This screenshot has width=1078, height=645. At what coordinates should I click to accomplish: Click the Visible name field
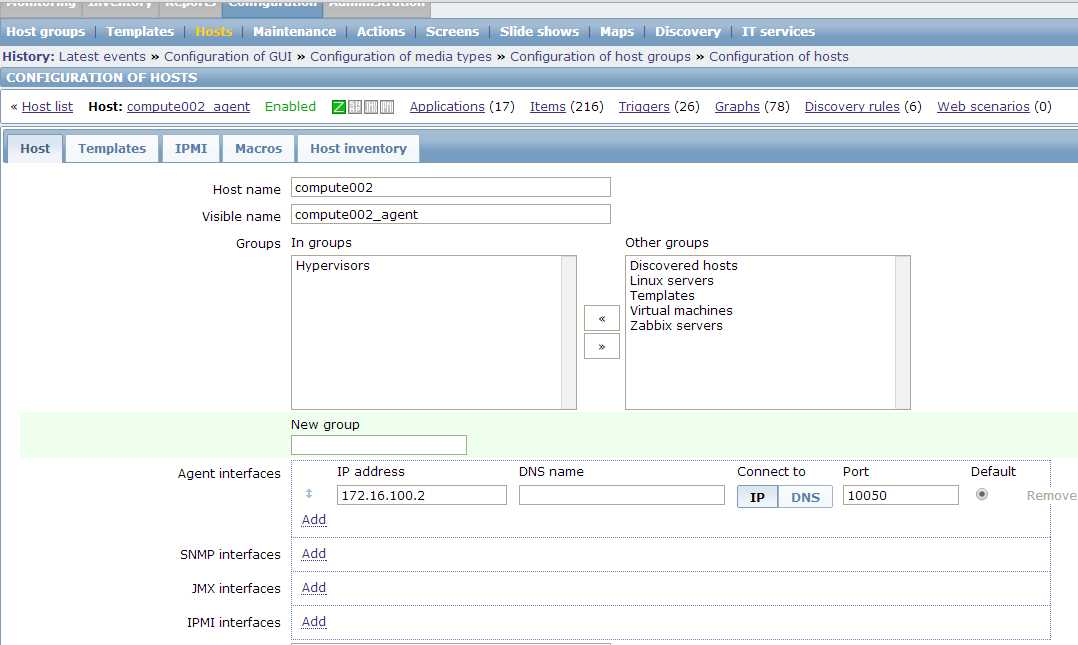[451, 214]
